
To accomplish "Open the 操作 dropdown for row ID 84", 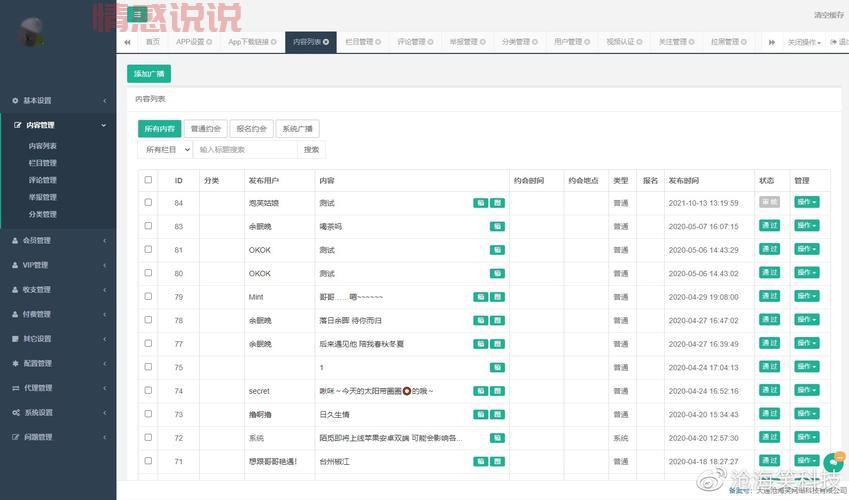I will pyautogui.click(x=806, y=202).
